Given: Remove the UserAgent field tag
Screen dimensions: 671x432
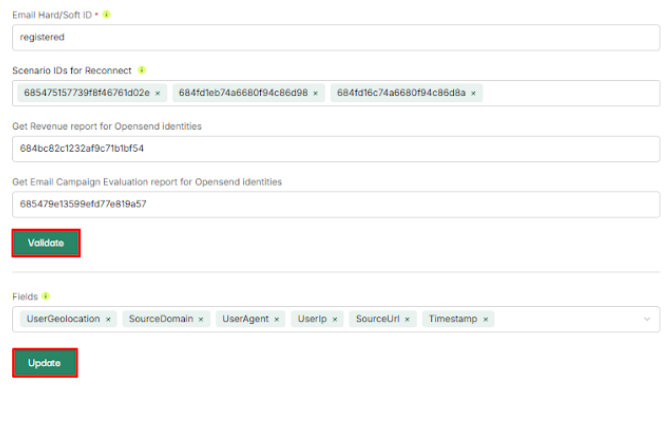Looking at the screenshot, I should 276,319.
